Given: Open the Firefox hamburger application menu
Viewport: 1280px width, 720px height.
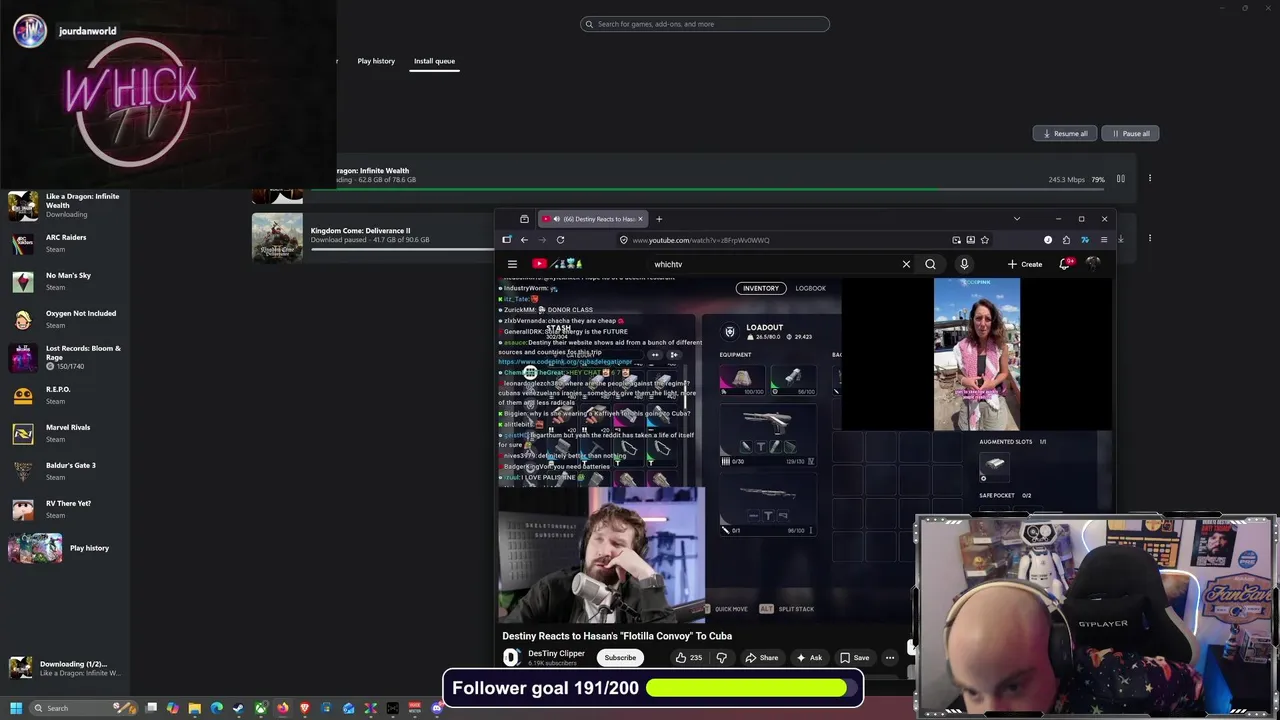Looking at the screenshot, I should click(1104, 240).
